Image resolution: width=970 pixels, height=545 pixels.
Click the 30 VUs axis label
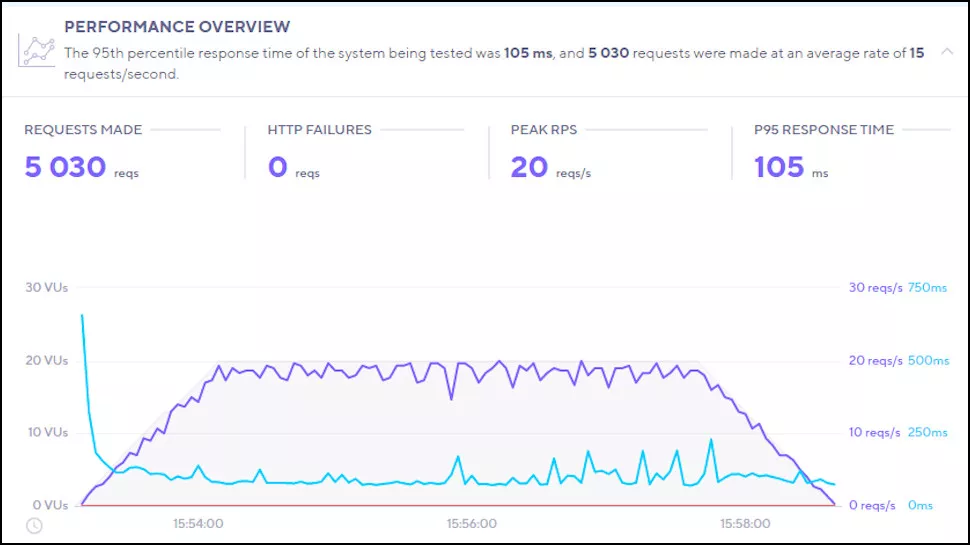(x=46, y=287)
